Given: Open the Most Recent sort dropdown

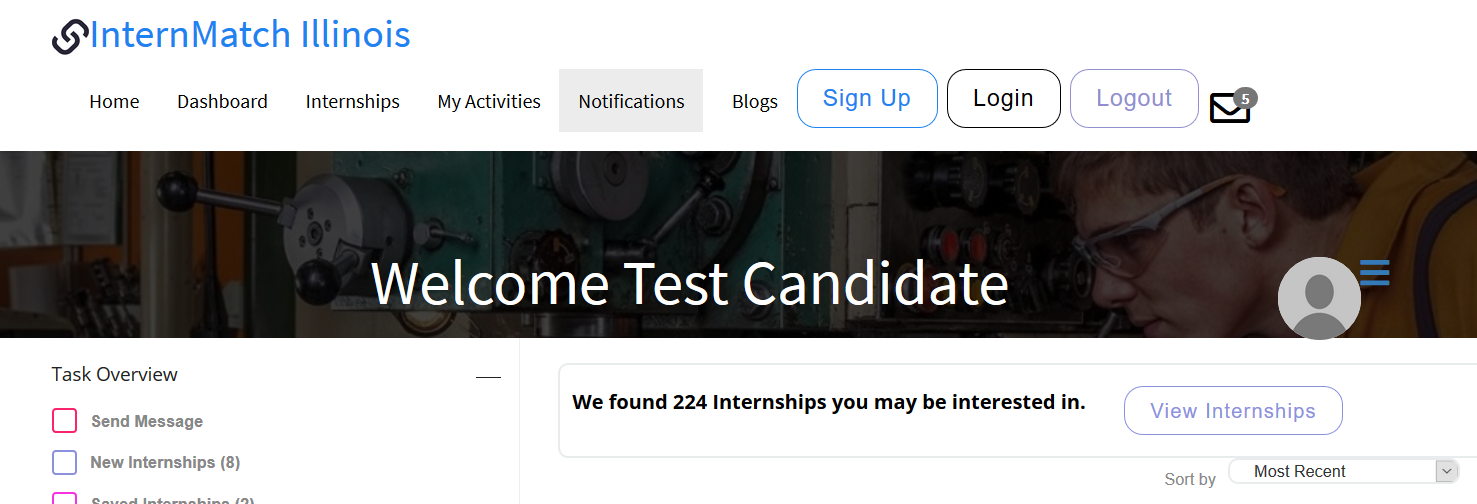Looking at the screenshot, I should 1344,471.
